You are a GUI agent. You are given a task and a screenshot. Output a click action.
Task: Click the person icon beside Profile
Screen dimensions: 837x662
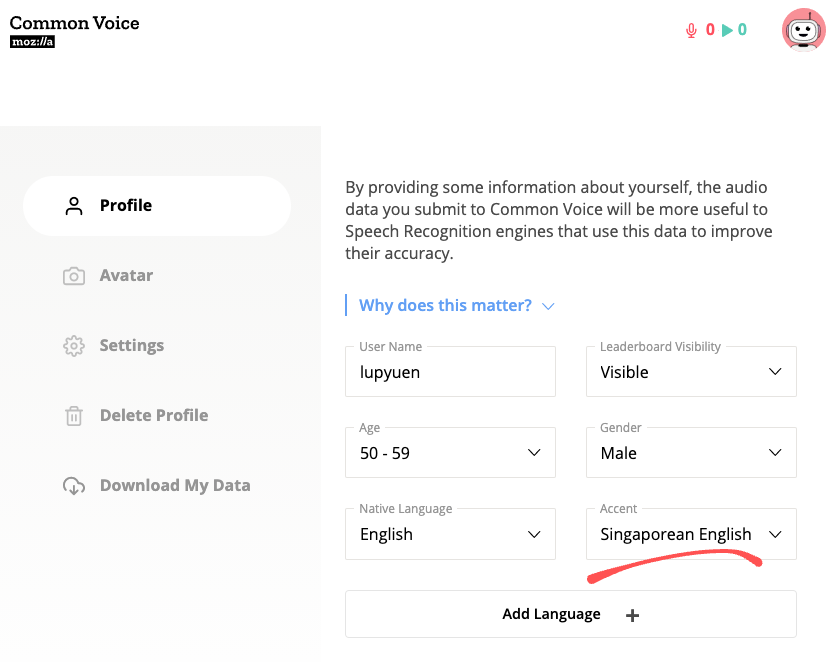[x=74, y=206]
